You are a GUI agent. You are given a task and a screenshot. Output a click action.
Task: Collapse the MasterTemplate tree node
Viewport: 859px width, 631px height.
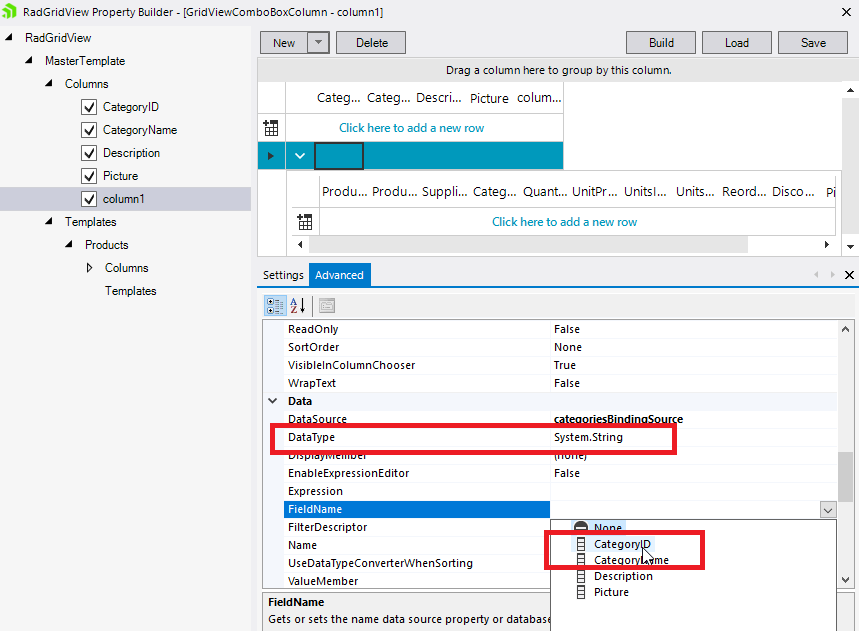[28, 60]
